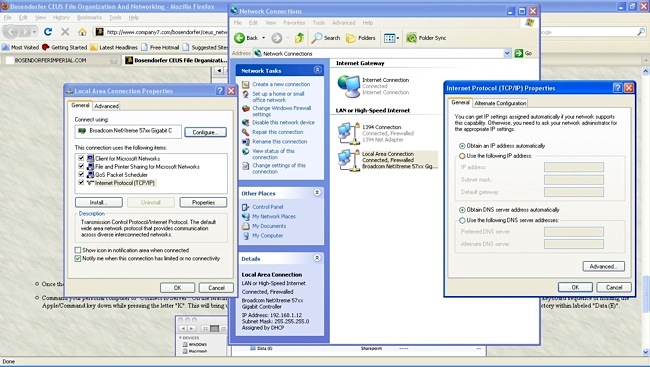Go up one folder level icon

(299, 38)
